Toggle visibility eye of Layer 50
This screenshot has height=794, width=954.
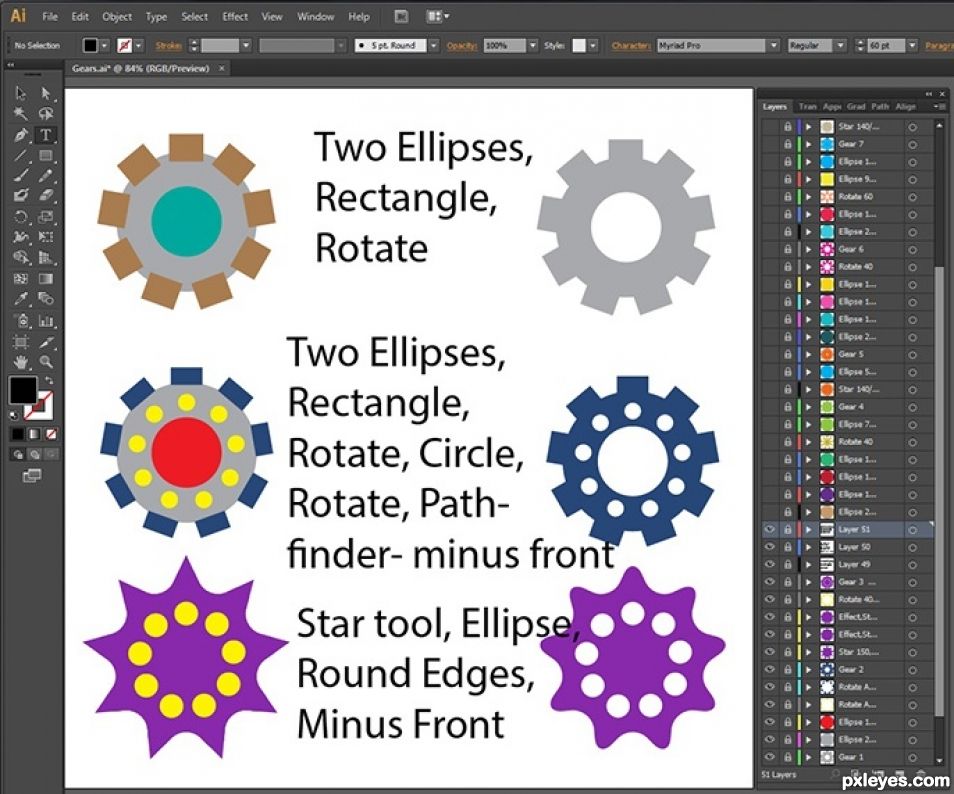click(x=770, y=547)
